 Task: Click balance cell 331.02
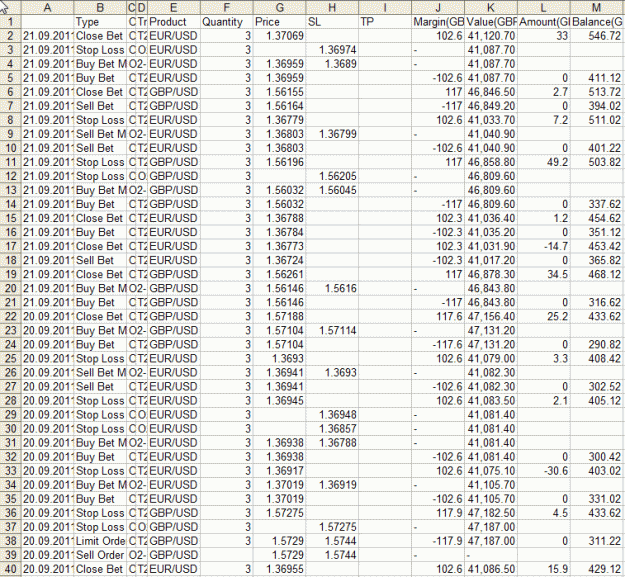(x=597, y=499)
